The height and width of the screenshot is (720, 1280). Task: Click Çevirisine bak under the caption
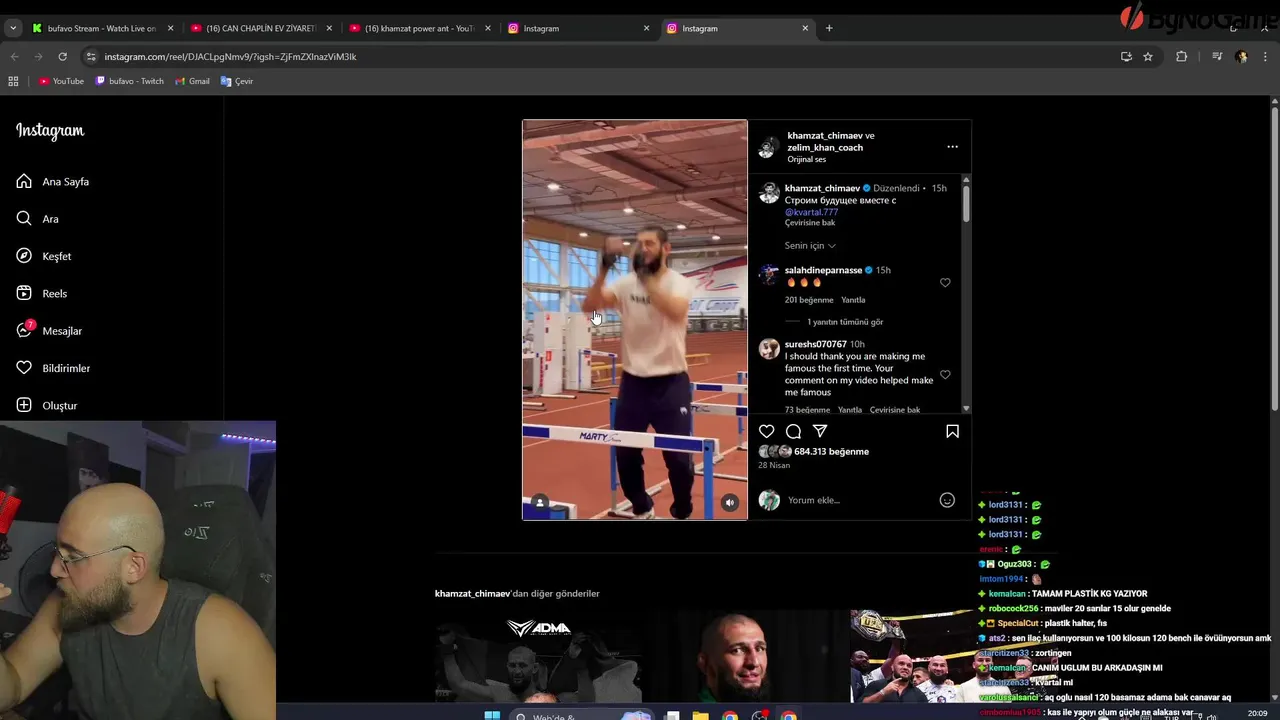pyautogui.click(x=810, y=223)
